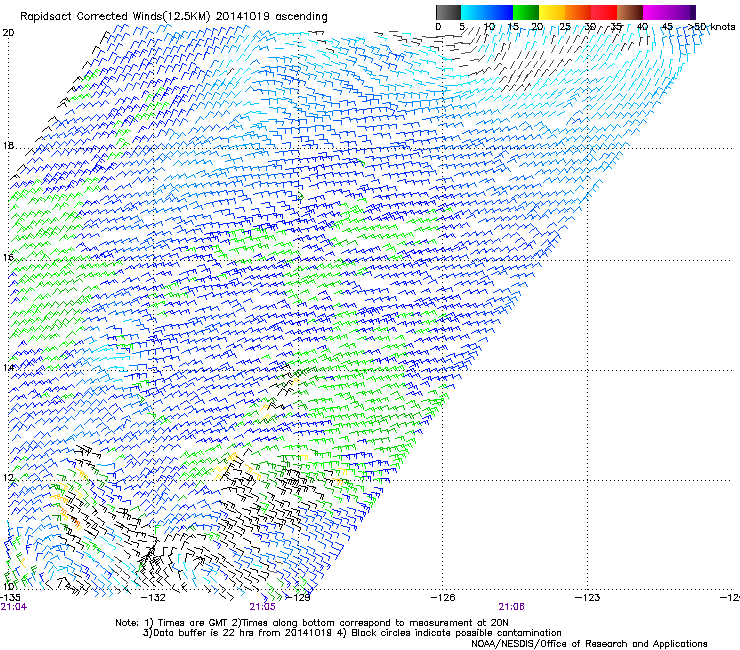Click the red 30-35 knots legend segment

[604, 12]
